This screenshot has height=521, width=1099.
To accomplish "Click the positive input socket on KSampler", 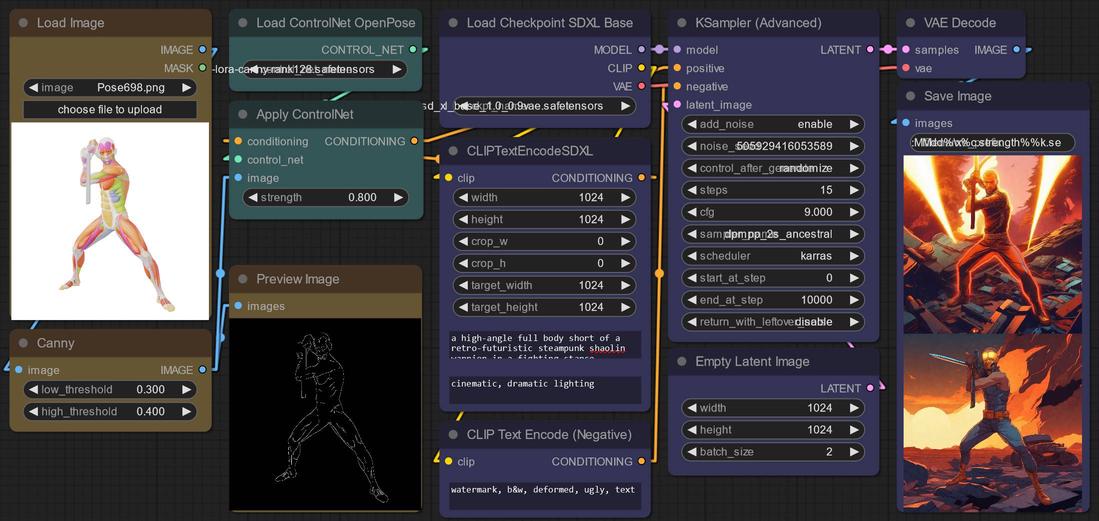I will point(677,68).
